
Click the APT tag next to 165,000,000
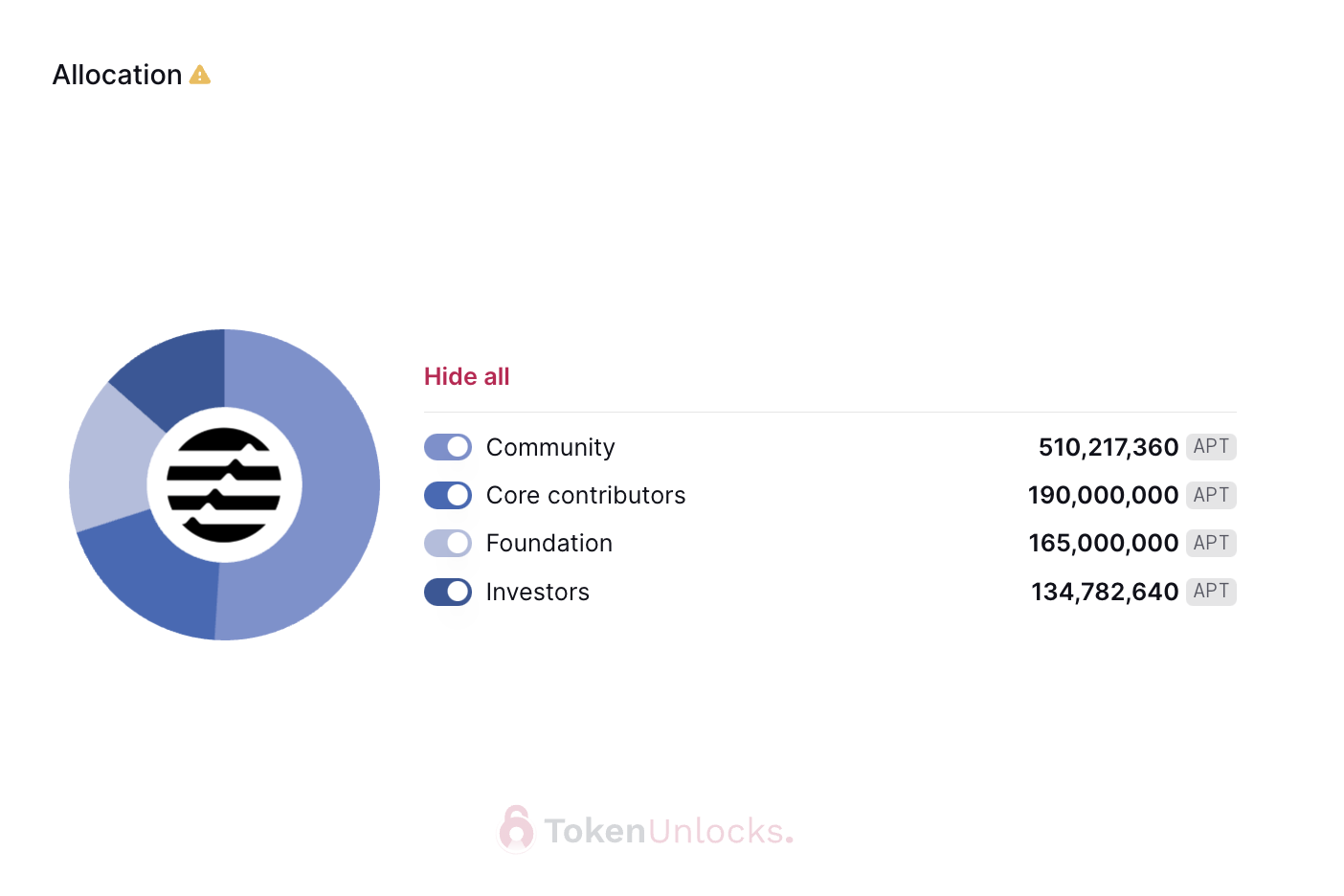[1211, 543]
